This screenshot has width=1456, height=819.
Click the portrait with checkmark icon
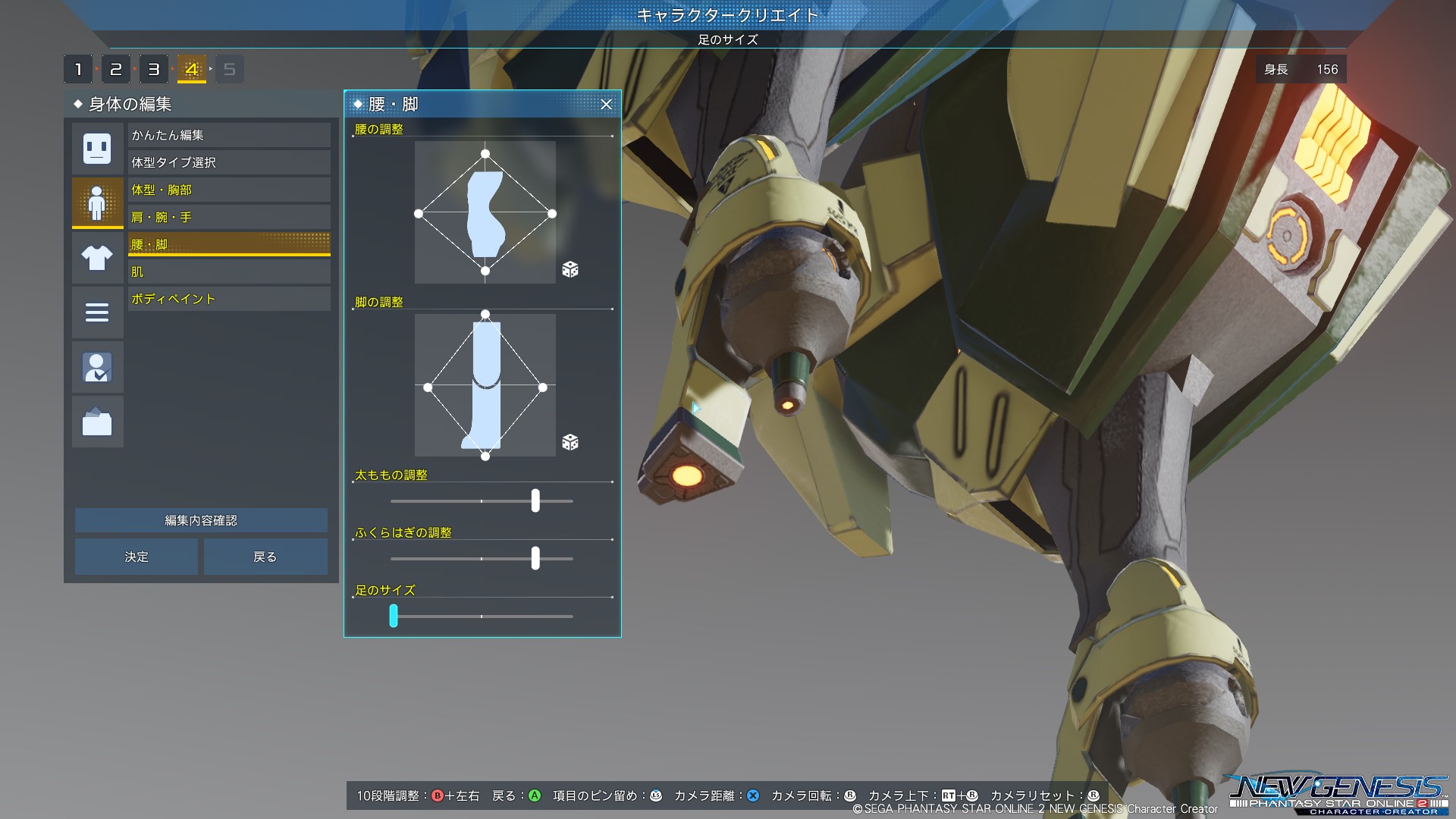click(97, 367)
